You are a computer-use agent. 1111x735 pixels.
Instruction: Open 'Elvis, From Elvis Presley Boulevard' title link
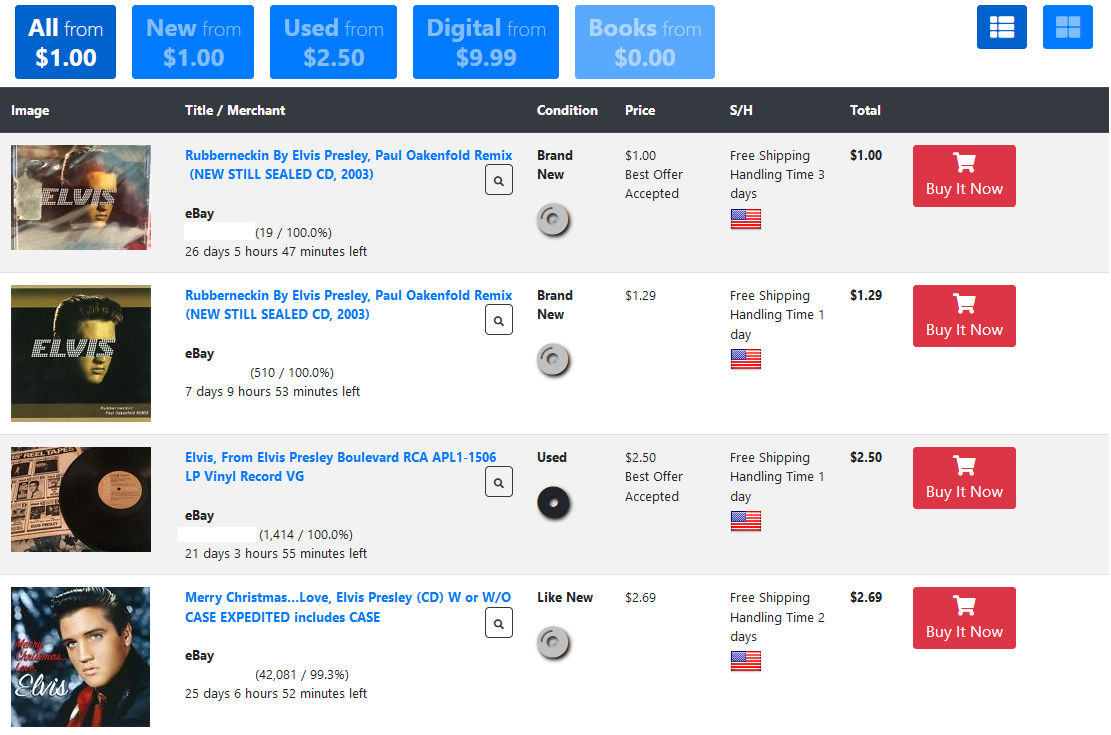[x=340, y=458]
